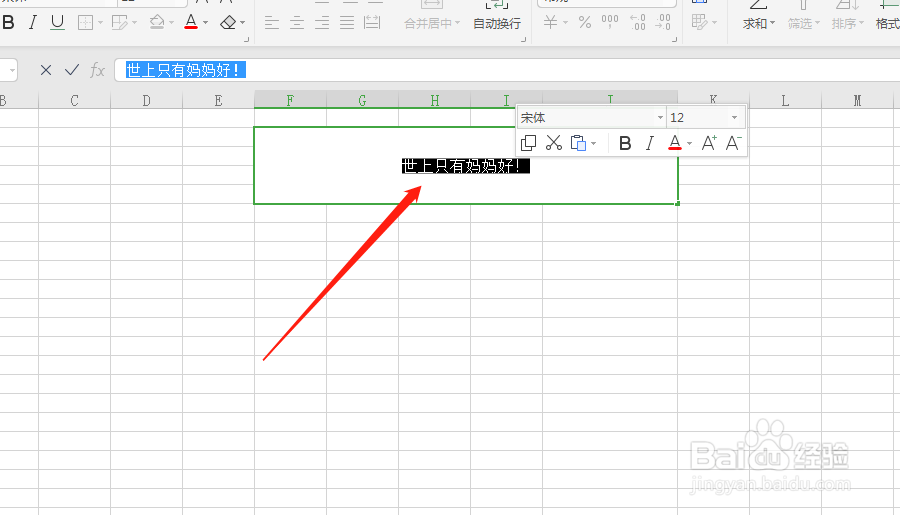Toggle Italic in the ribbon
This screenshot has height=515, width=900.
pos(33,23)
